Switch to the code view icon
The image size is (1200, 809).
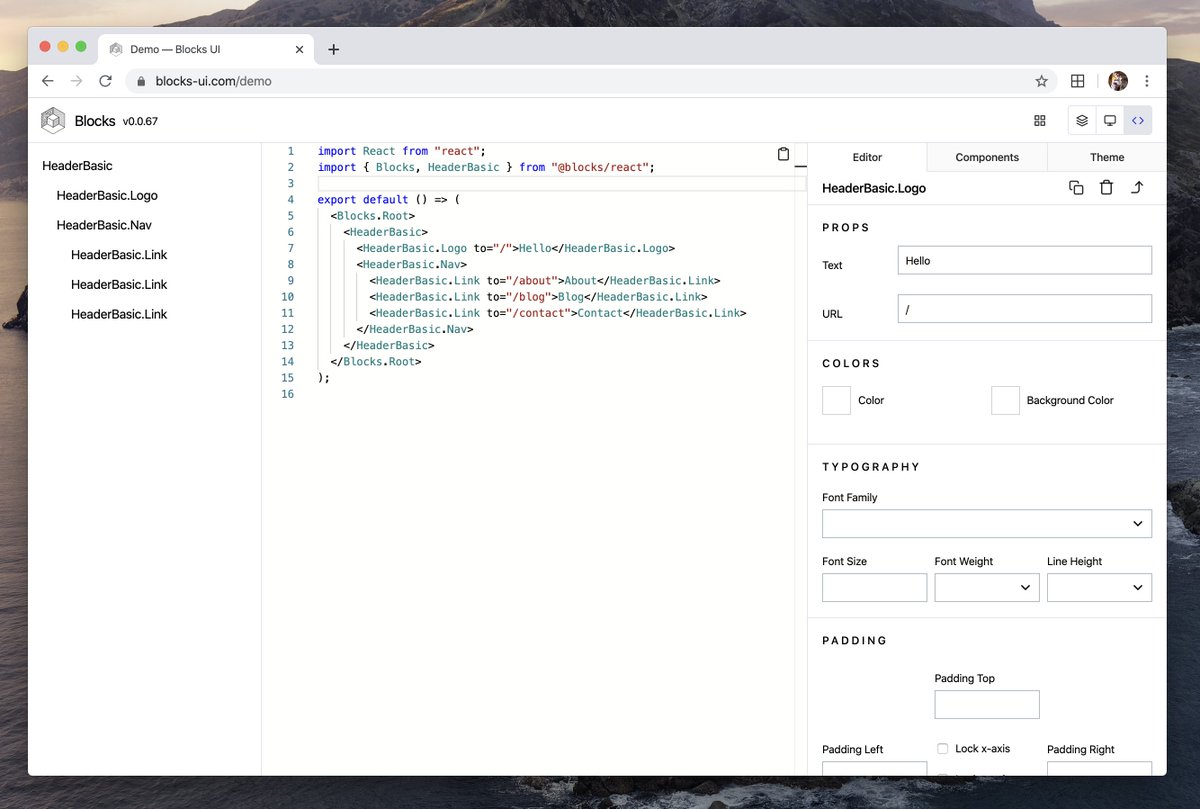point(1138,120)
